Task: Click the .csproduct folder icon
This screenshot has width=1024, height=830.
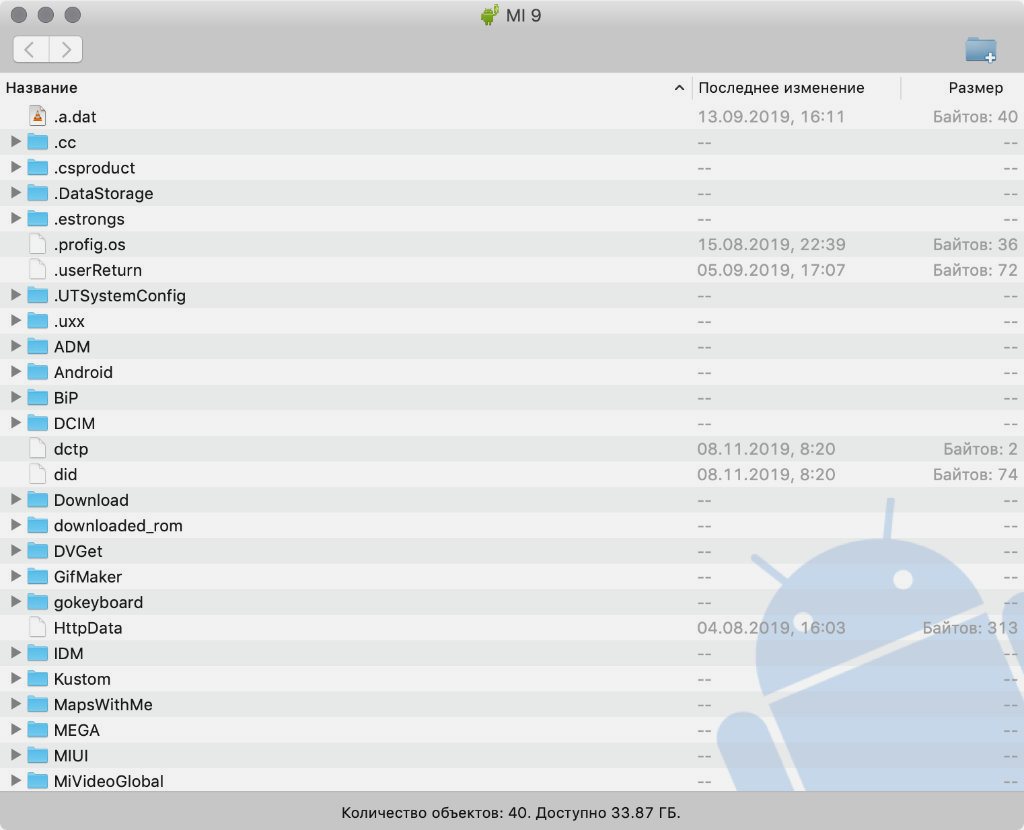Action: coord(38,167)
